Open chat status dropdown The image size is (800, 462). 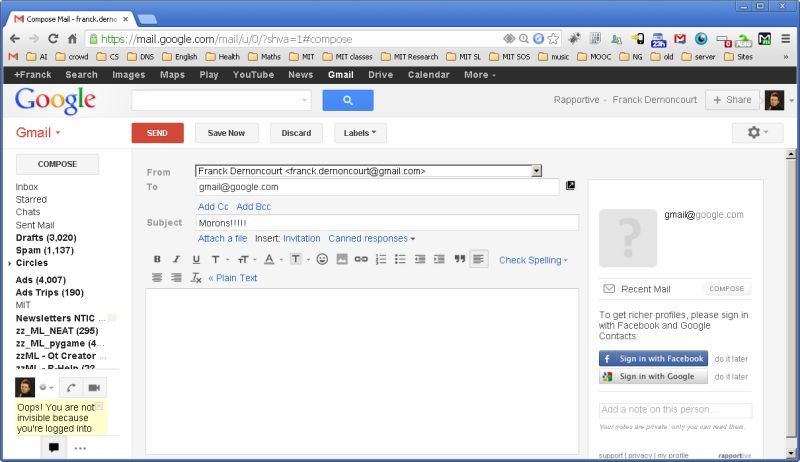46,388
